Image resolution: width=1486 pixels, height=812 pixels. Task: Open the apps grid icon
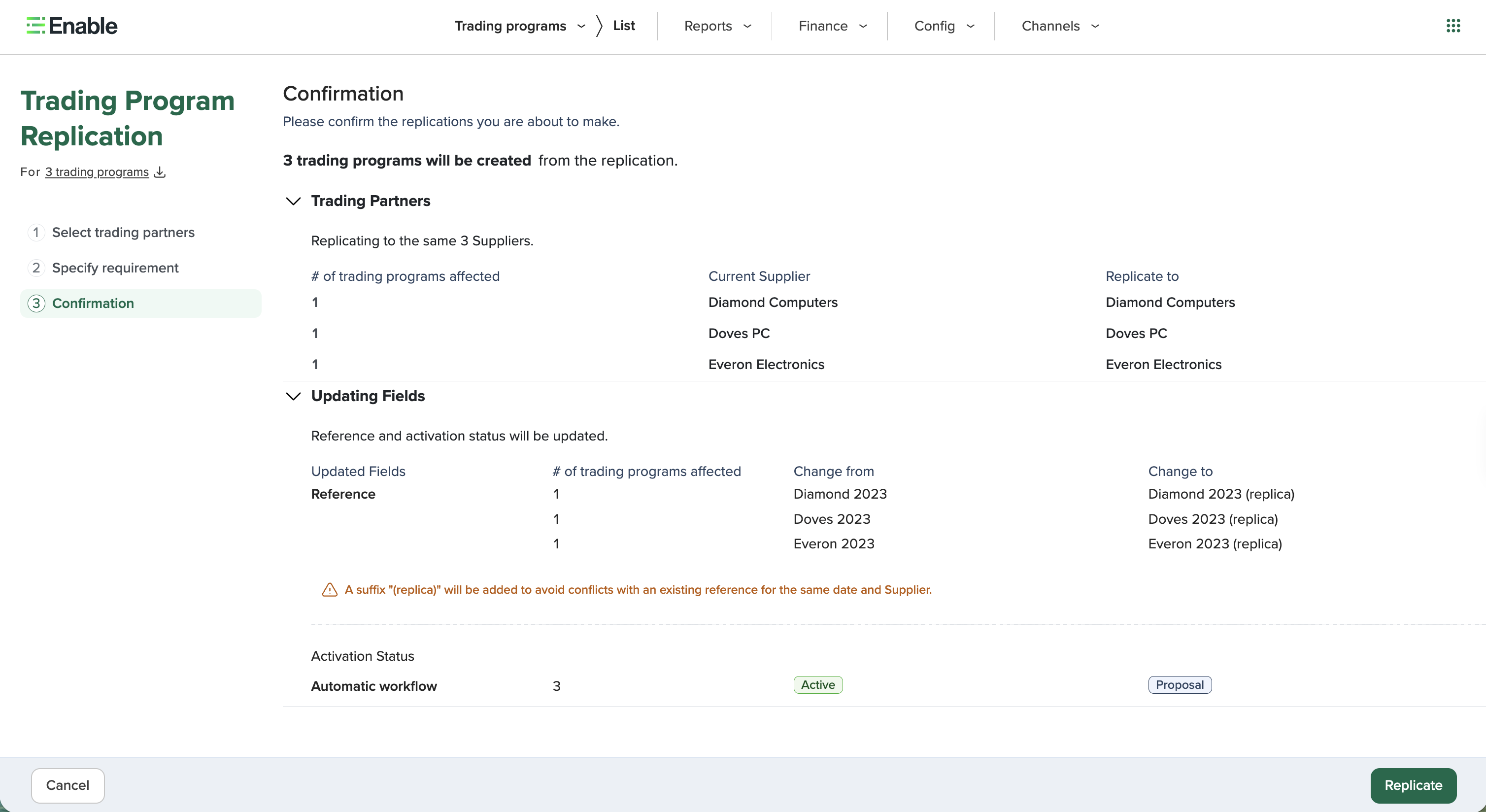pos(1453,26)
